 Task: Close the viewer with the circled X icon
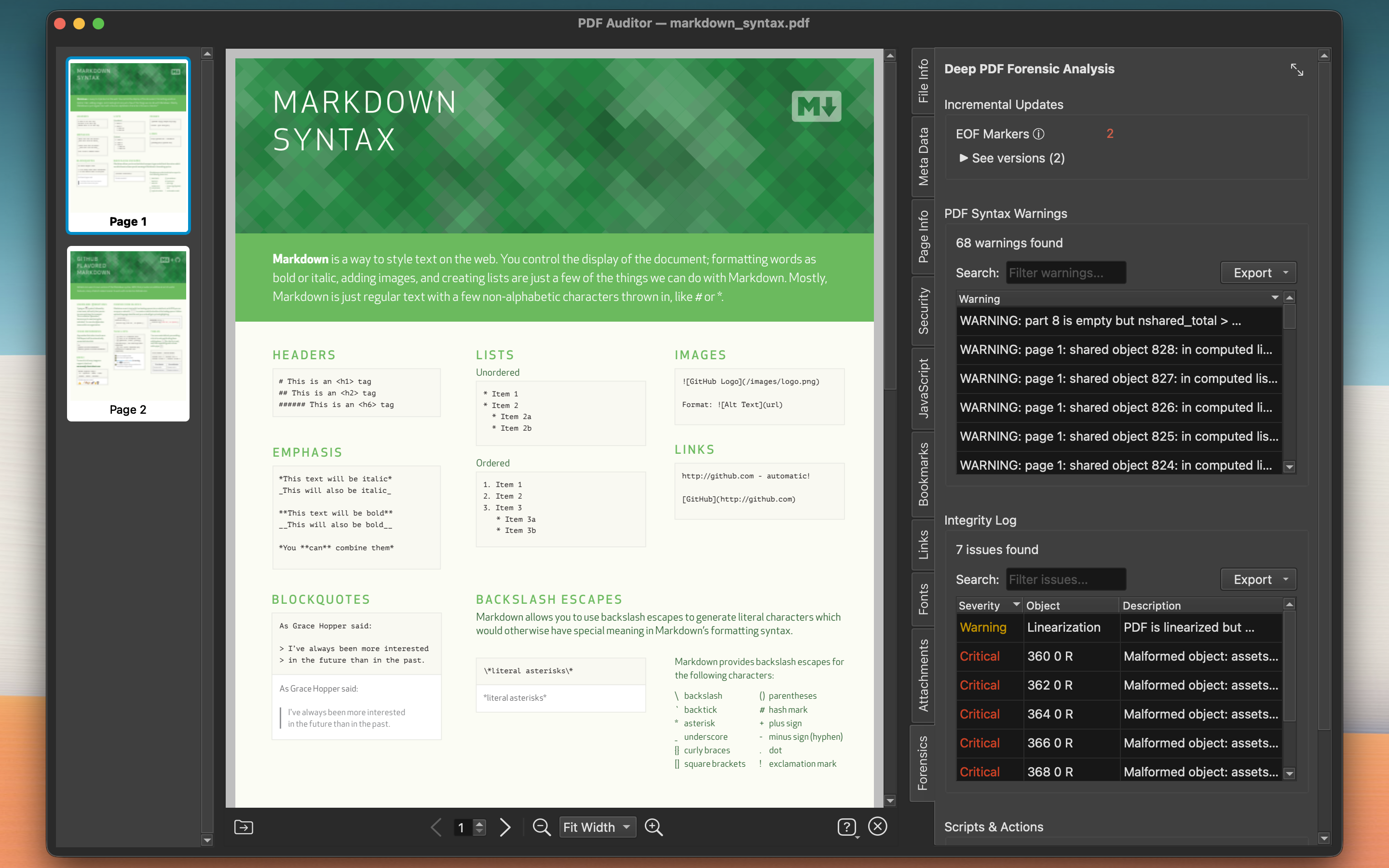pos(878,827)
